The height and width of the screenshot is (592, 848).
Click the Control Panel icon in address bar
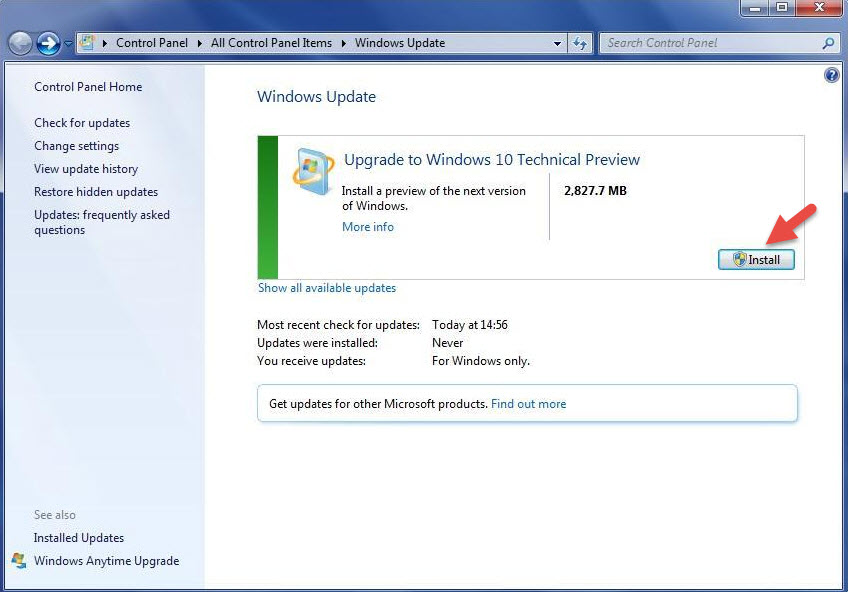point(87,43)
